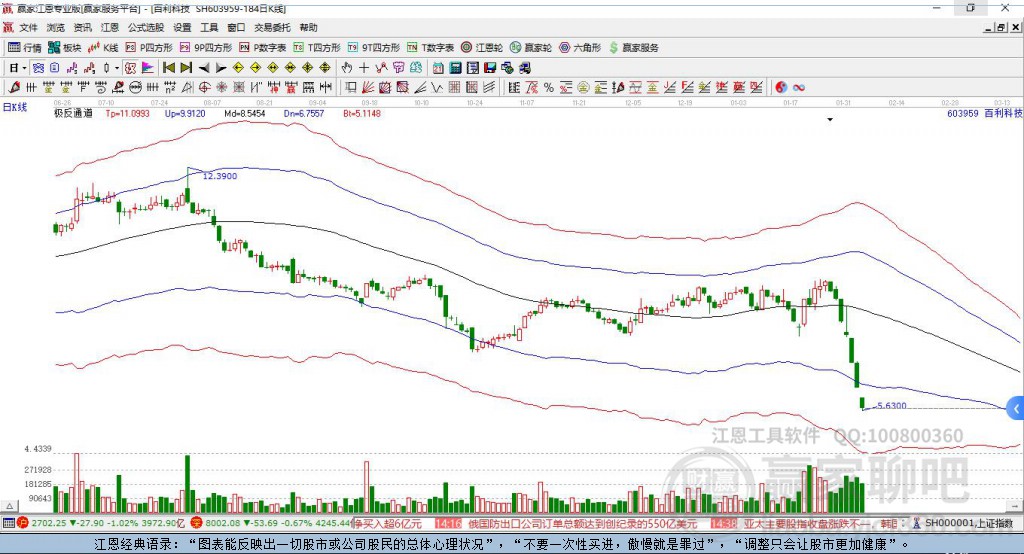
Task: Select the red fan lines tool
Action: pyautogui.click(x=368, y=87)
